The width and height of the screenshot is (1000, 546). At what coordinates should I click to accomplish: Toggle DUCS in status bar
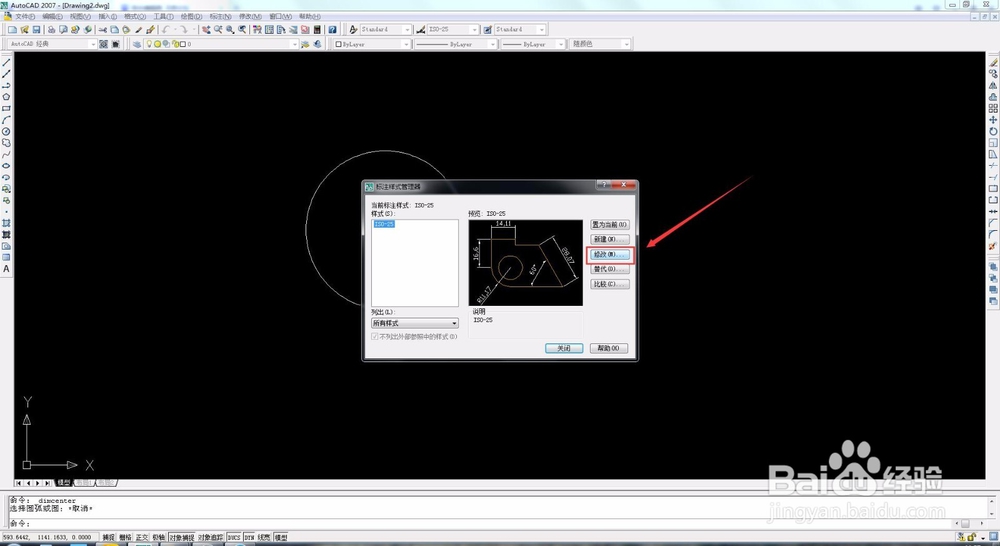(x=234, y=538)
